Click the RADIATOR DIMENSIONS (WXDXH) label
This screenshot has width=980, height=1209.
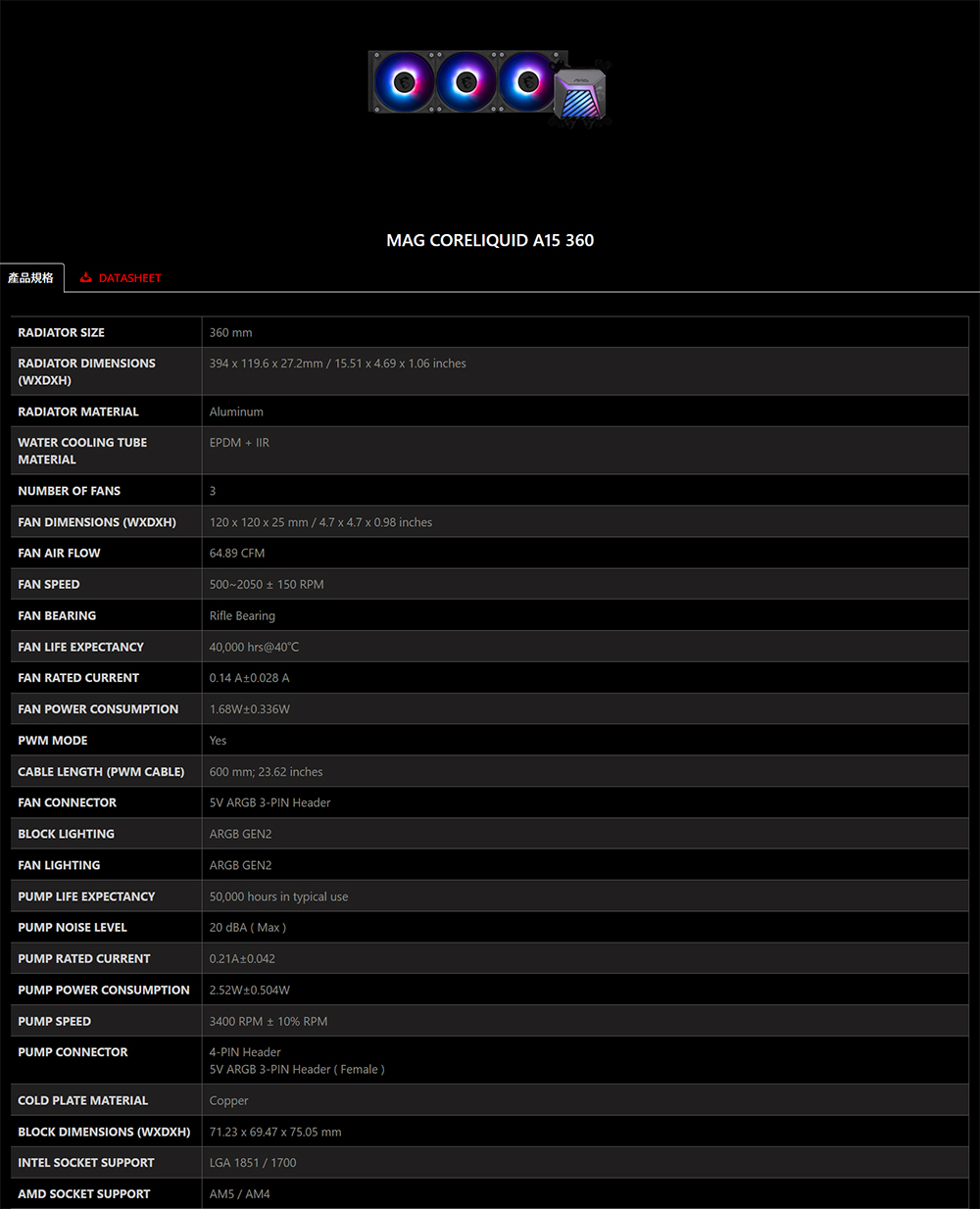[x=86, y=371]
